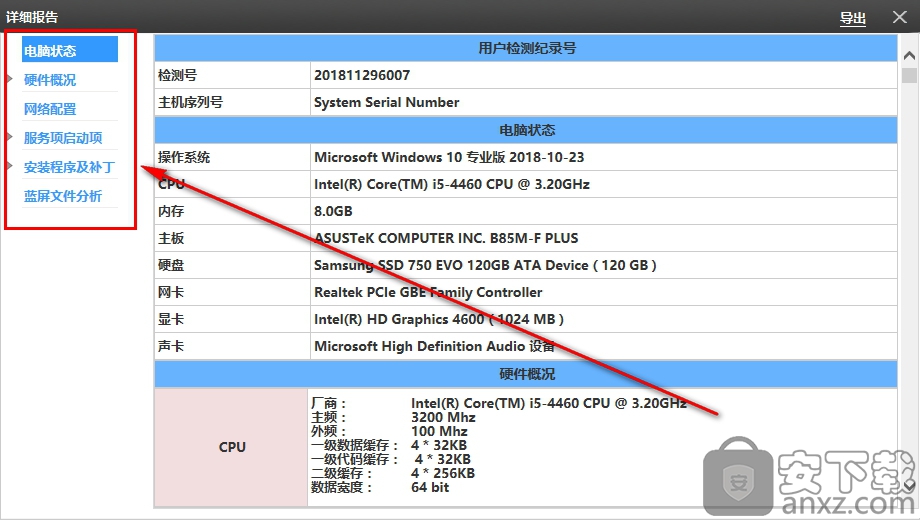Expand the arrow beside 硬件概况
Screen dimensions: 920x520
[x=9, y=79]
